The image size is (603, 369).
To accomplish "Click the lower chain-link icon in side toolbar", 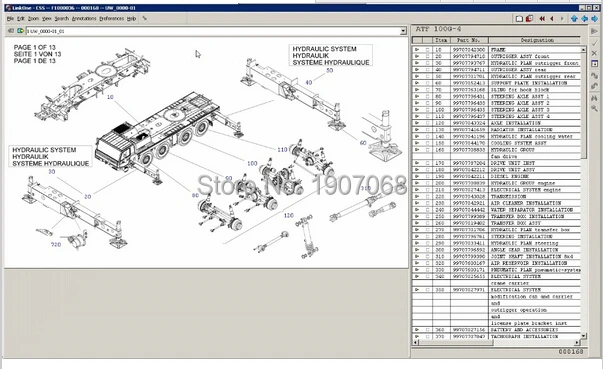I will 595,86.
